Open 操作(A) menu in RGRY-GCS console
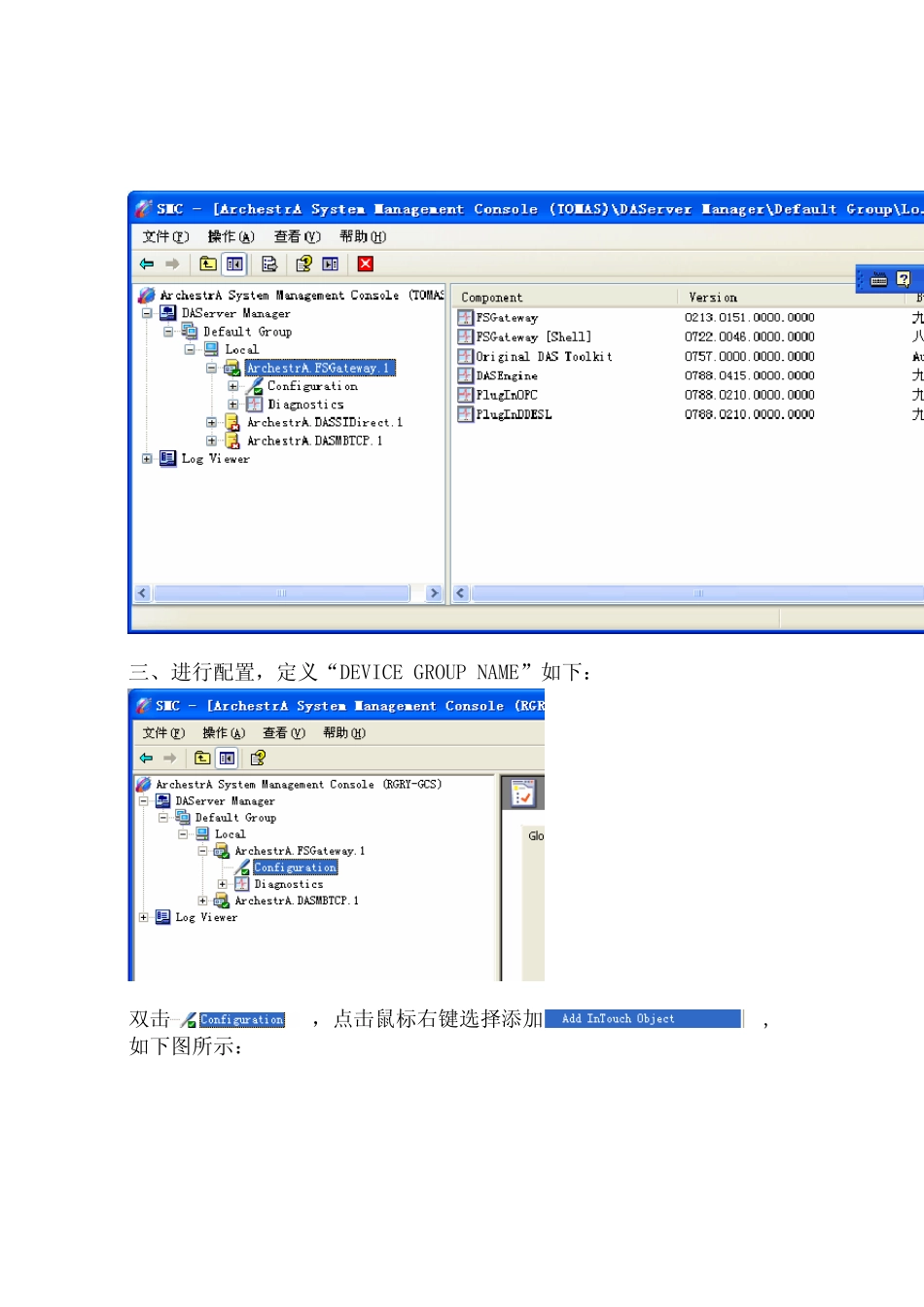 224,732
